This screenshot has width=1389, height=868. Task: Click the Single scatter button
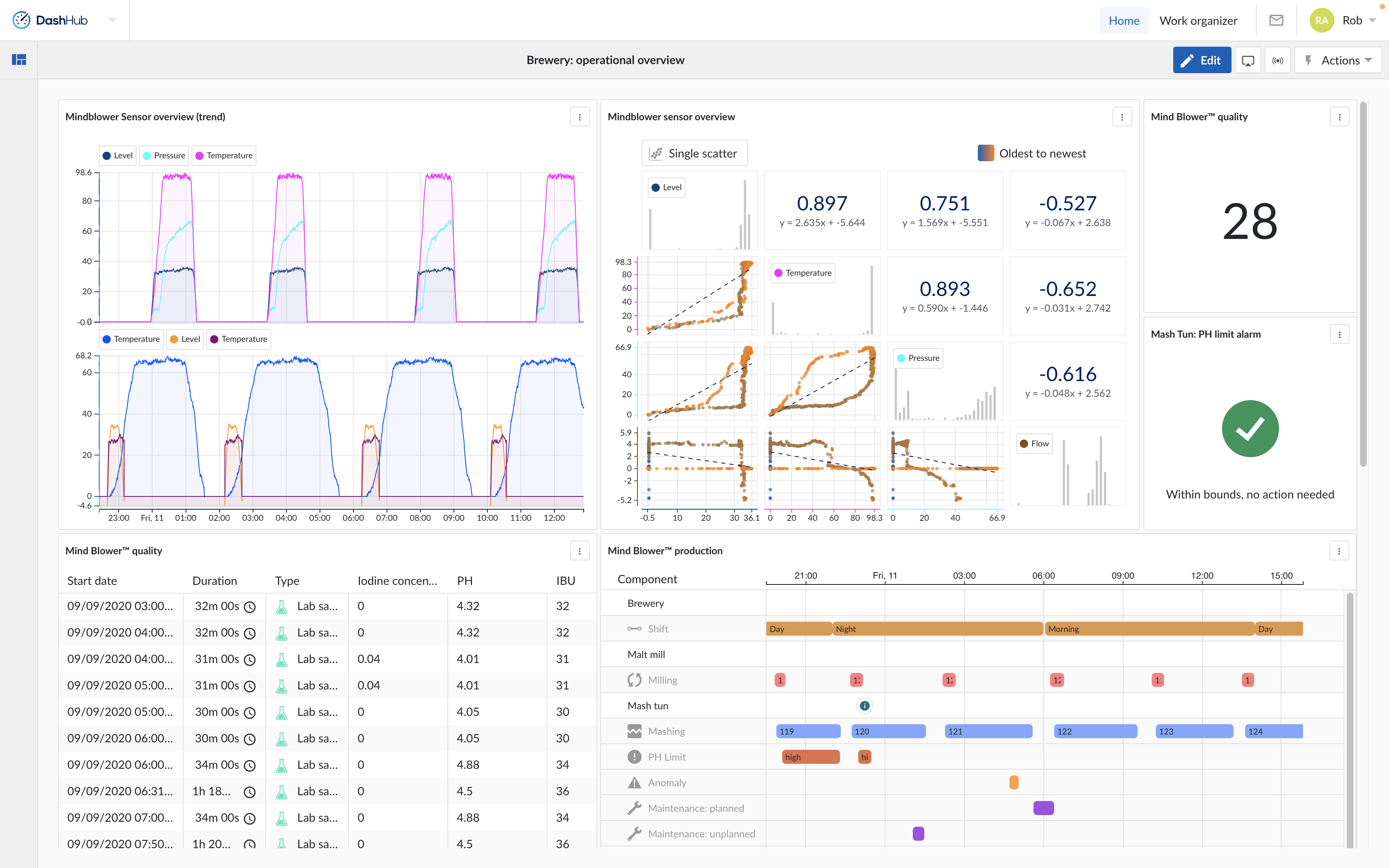point(694,153)
